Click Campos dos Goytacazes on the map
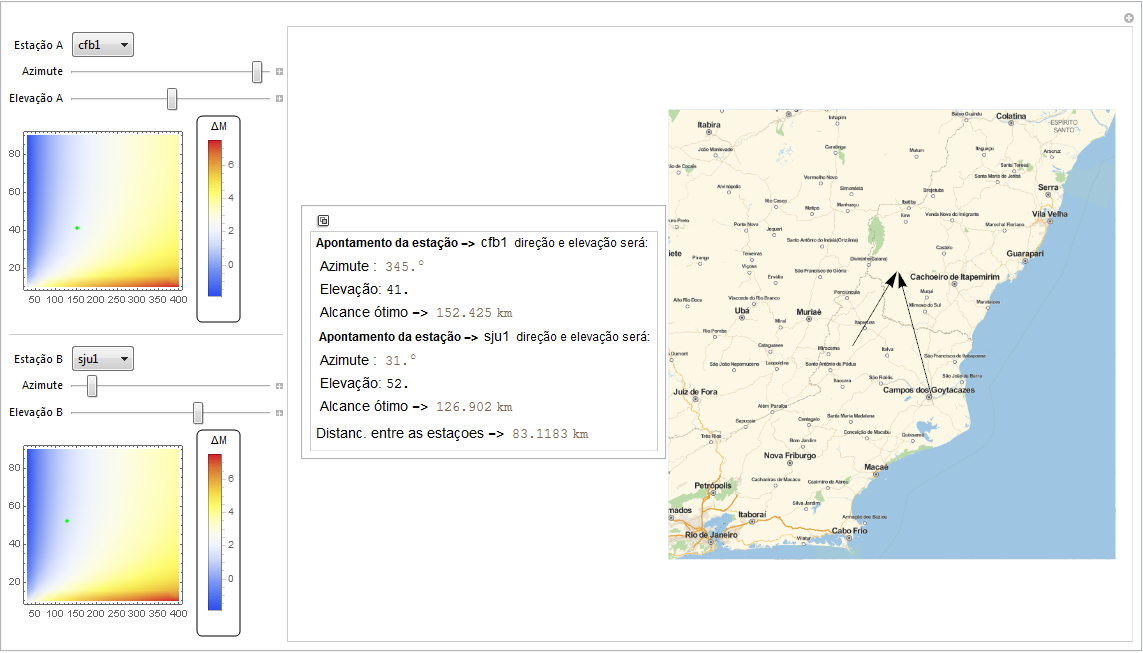This screenshot has width=1143, height=653. pyautogui.click(x=929, y=390)
